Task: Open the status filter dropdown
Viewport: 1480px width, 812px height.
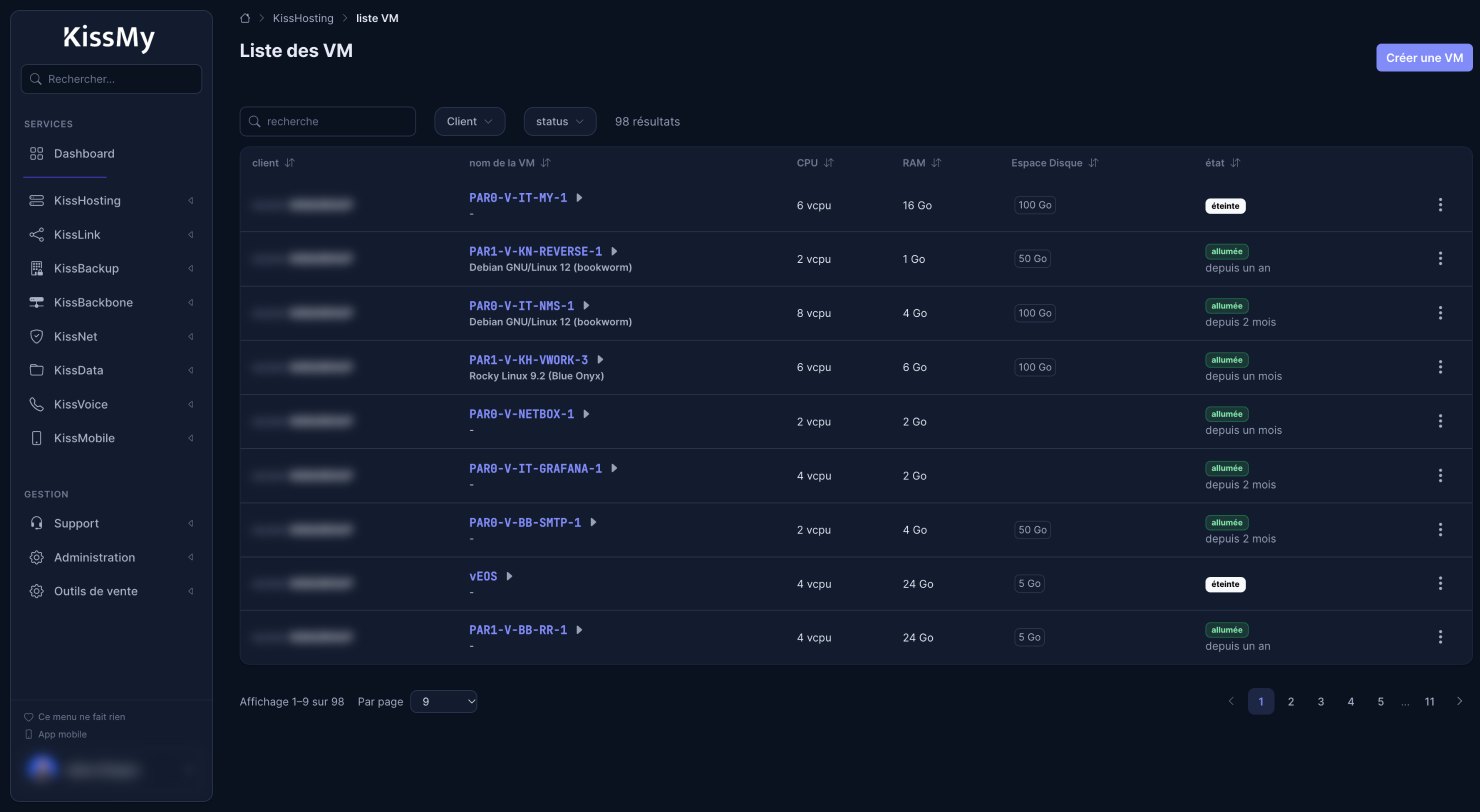Action: pyautogui.click(x=560, y=121)
